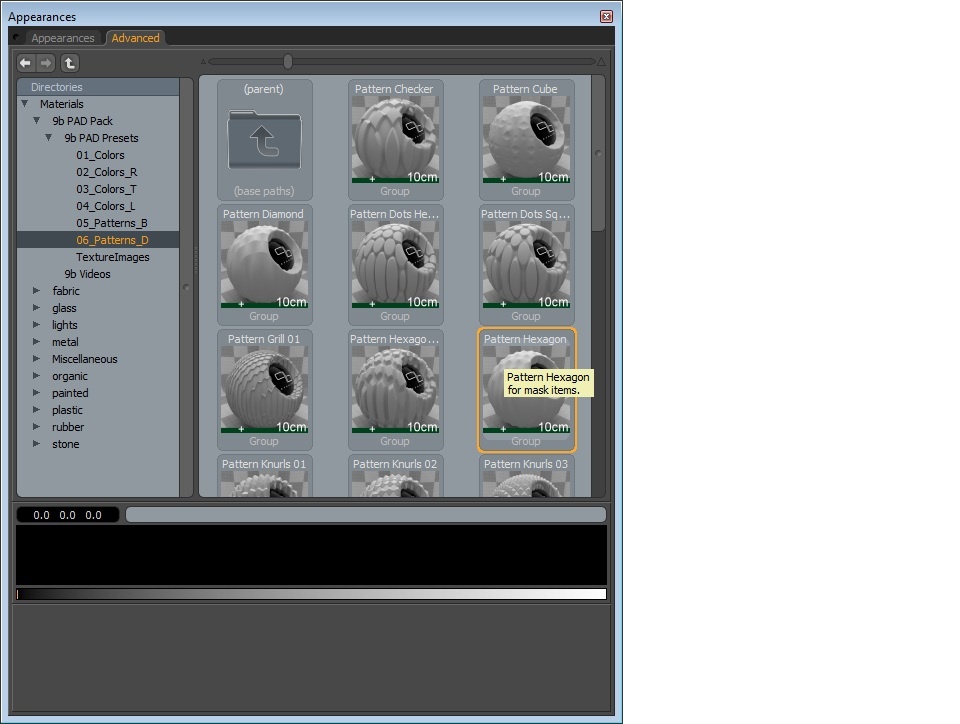Open the 9b Videos folder
This screenshot has height=724, width=960.
(88, 274)
